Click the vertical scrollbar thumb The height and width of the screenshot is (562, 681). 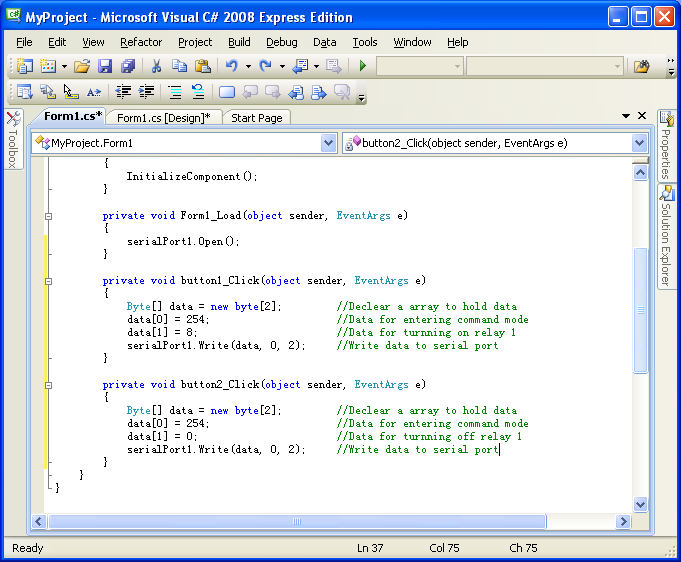click(641, 310)
